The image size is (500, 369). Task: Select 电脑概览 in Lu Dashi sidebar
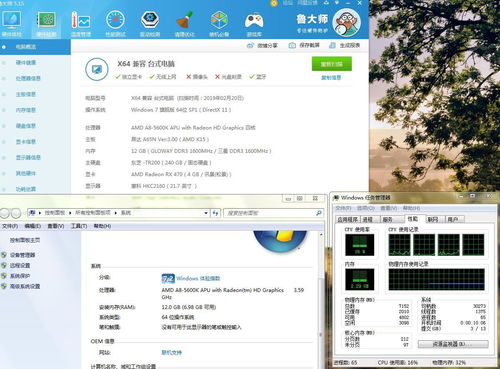click(x=35, y=47)
